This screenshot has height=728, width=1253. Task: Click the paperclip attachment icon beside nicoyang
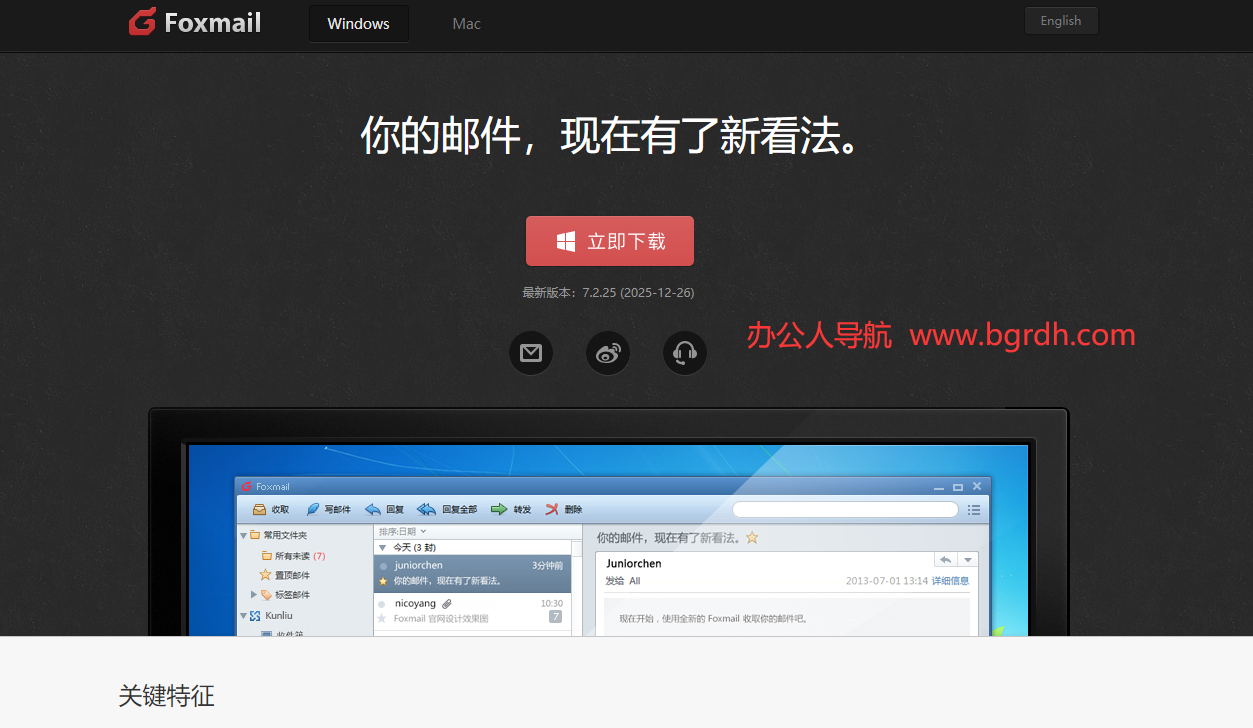[x=447, y=604]
